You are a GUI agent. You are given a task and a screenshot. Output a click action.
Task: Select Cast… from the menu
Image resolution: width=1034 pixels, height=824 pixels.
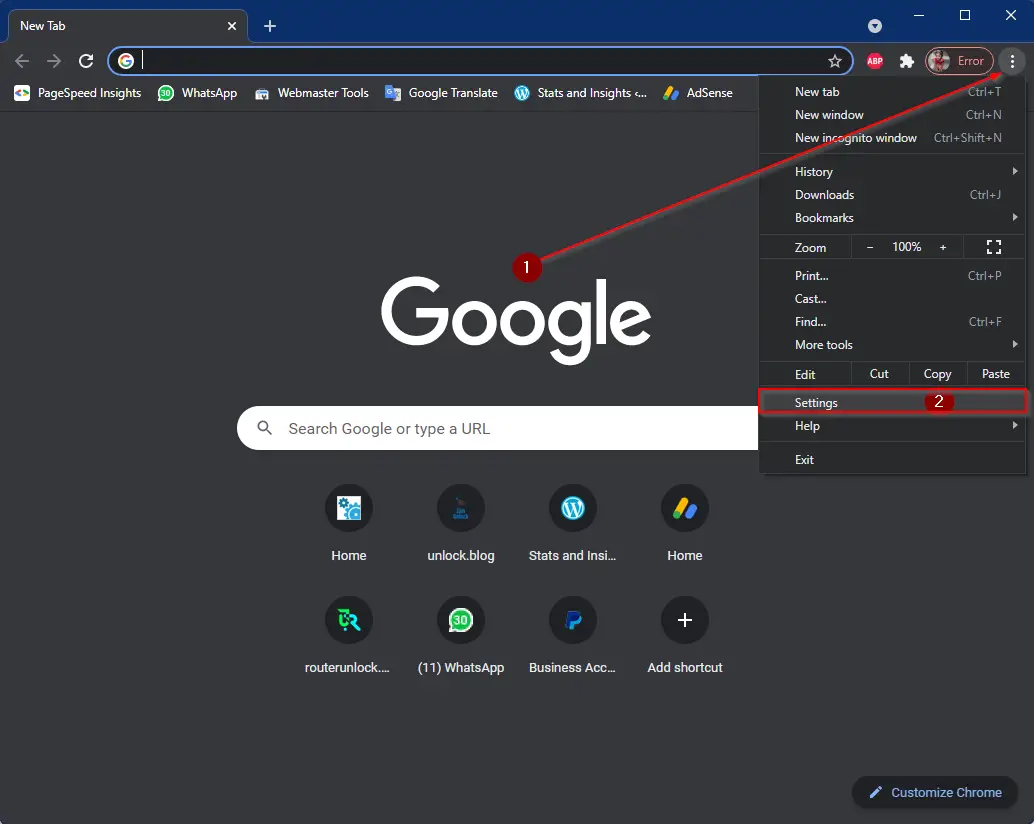(892, 299)
